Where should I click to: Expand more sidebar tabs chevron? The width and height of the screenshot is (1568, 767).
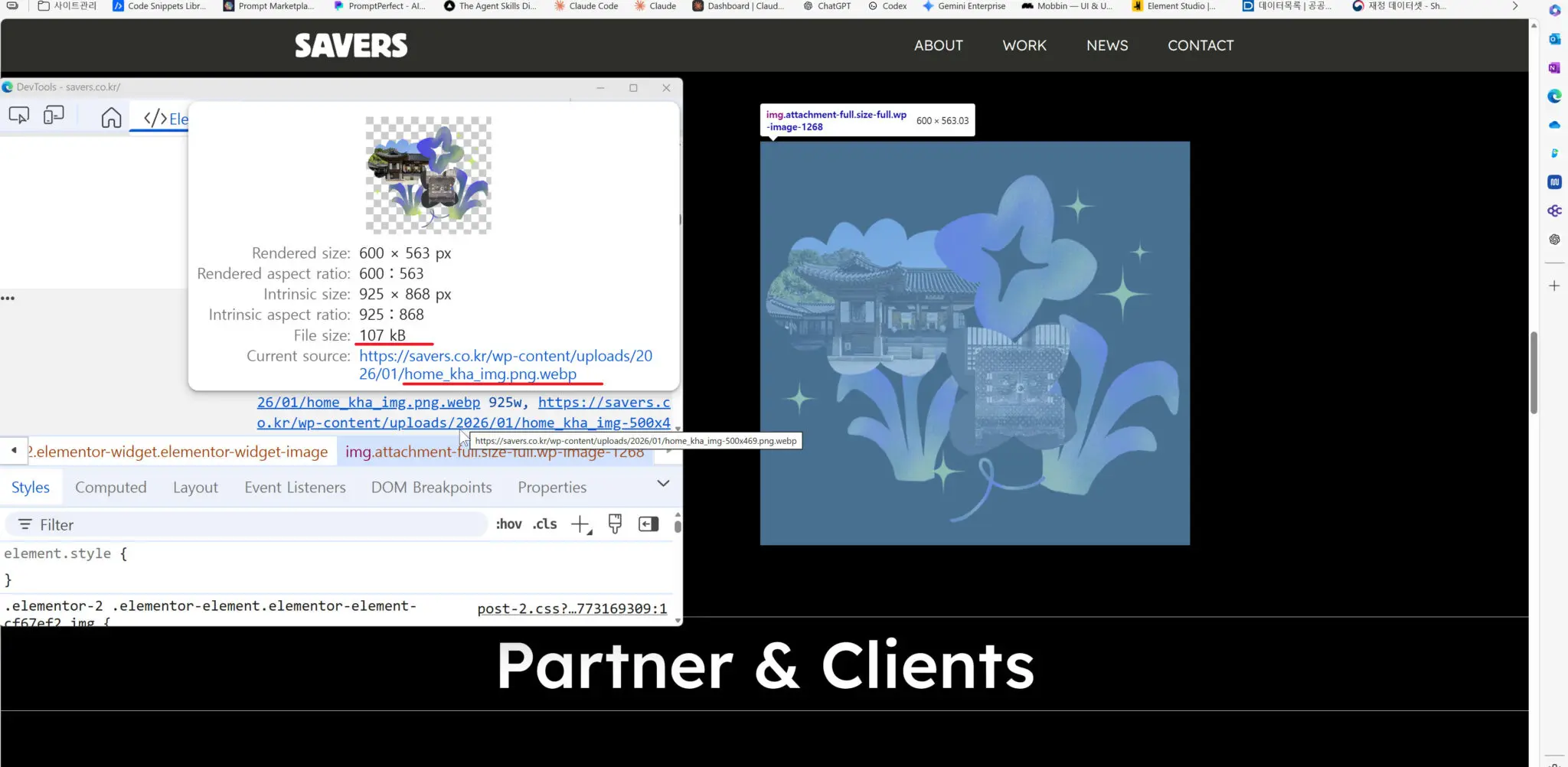click(663, 484)
